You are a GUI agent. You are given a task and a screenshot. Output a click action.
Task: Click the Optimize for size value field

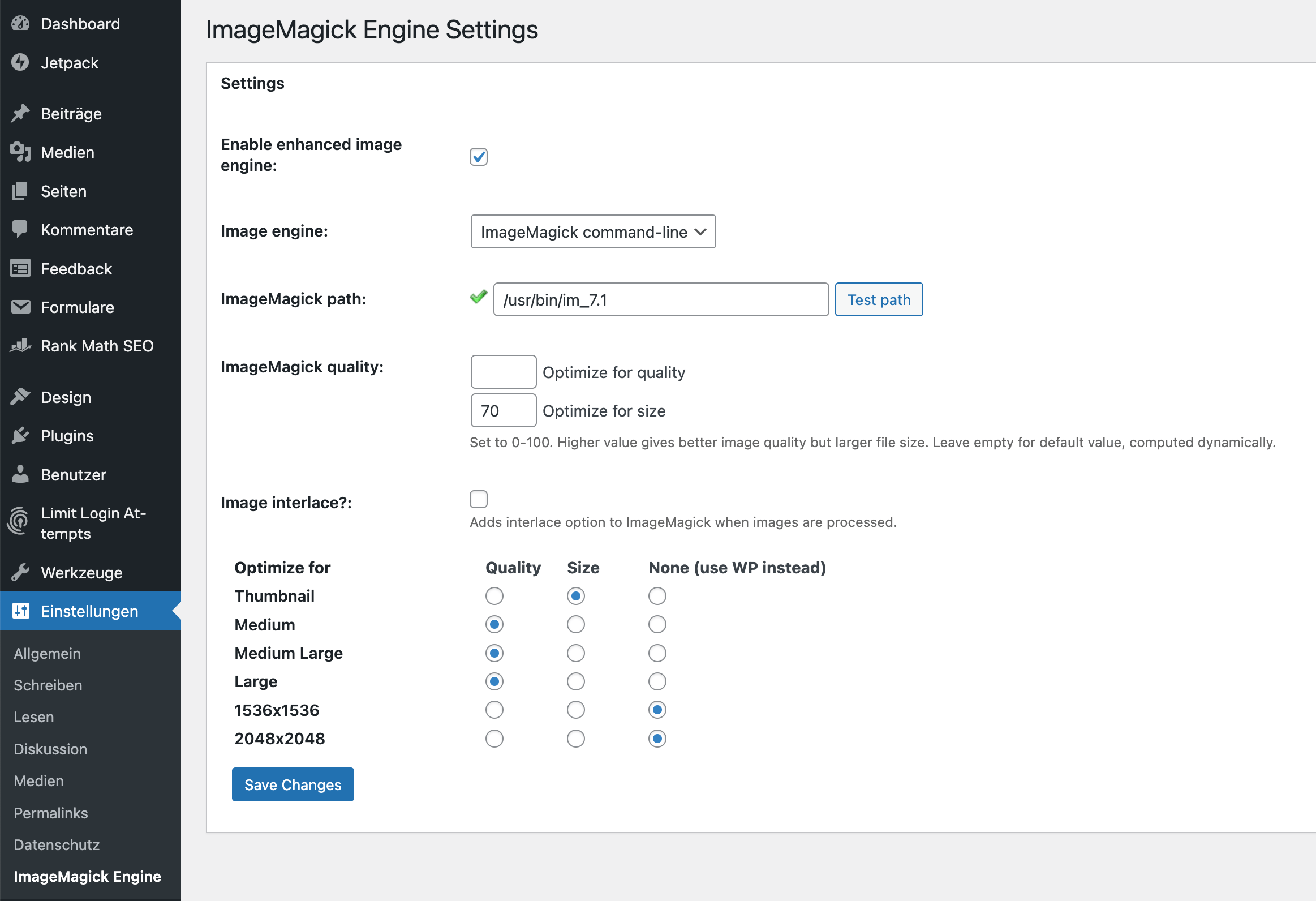[x=504, y=410]
